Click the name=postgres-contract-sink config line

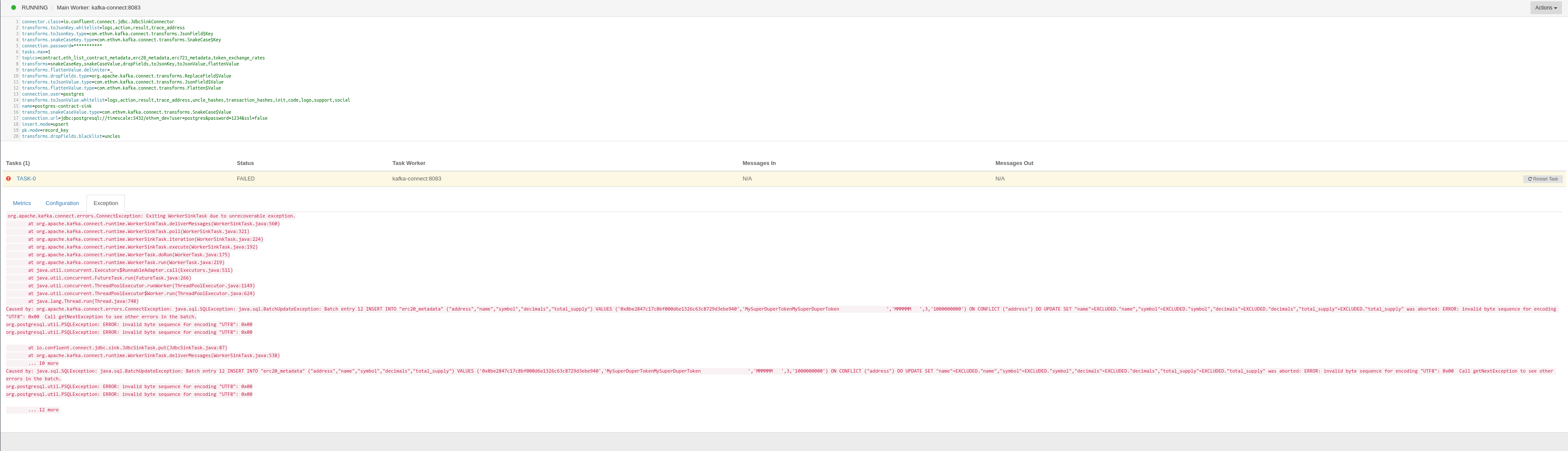(56, 106)
